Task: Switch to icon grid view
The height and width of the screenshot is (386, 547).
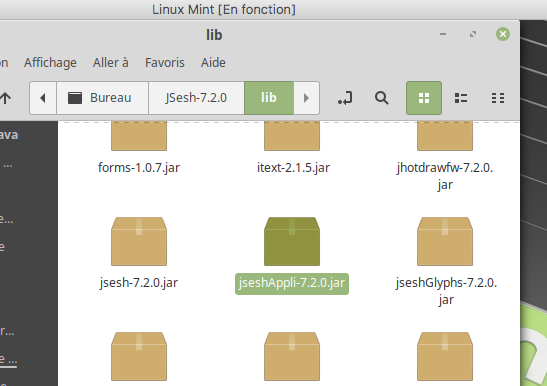Action: [424, 98]
